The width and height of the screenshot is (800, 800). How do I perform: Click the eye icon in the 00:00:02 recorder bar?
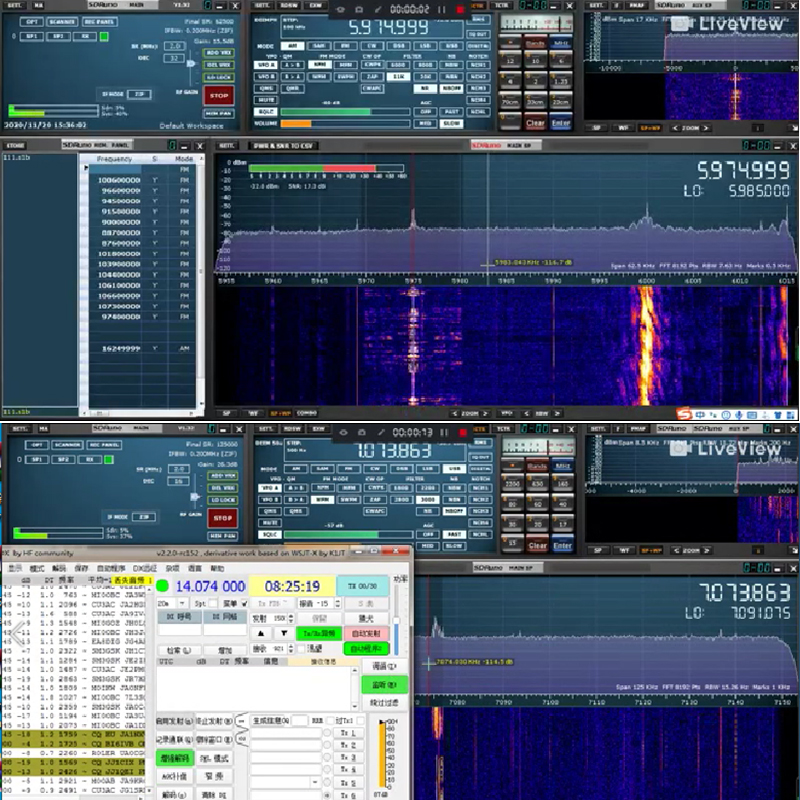click(340, 9)
